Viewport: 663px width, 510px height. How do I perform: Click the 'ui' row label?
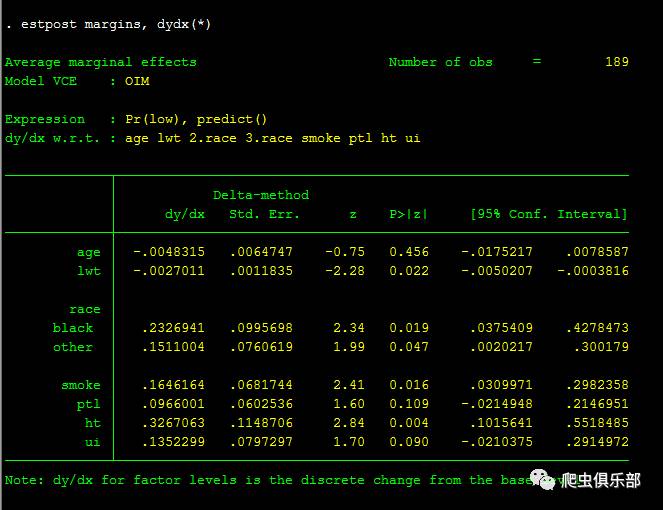93,442
